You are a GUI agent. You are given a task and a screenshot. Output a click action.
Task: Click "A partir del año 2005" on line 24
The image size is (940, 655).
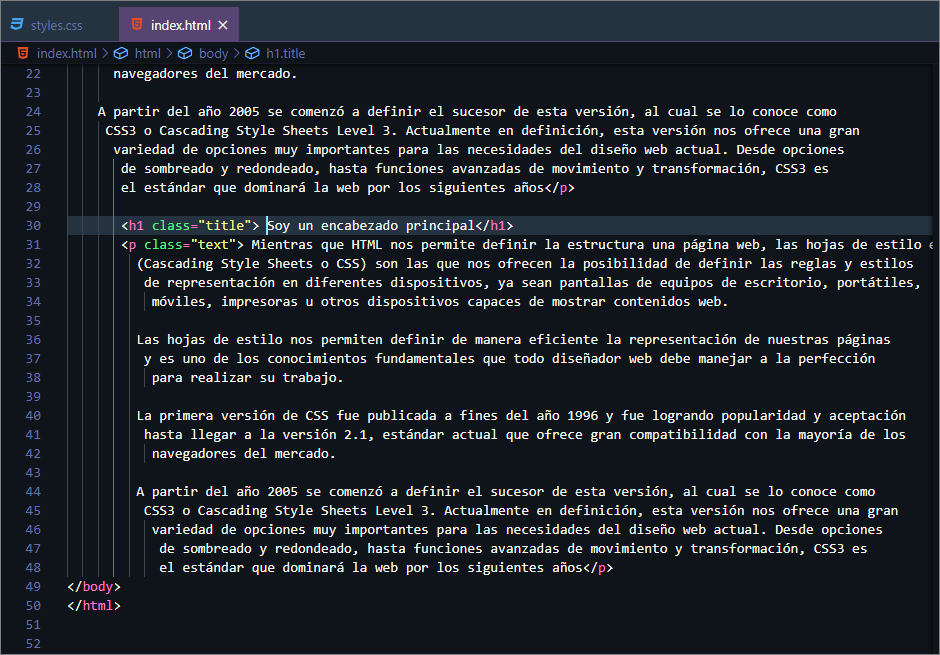tap(179, 111)
